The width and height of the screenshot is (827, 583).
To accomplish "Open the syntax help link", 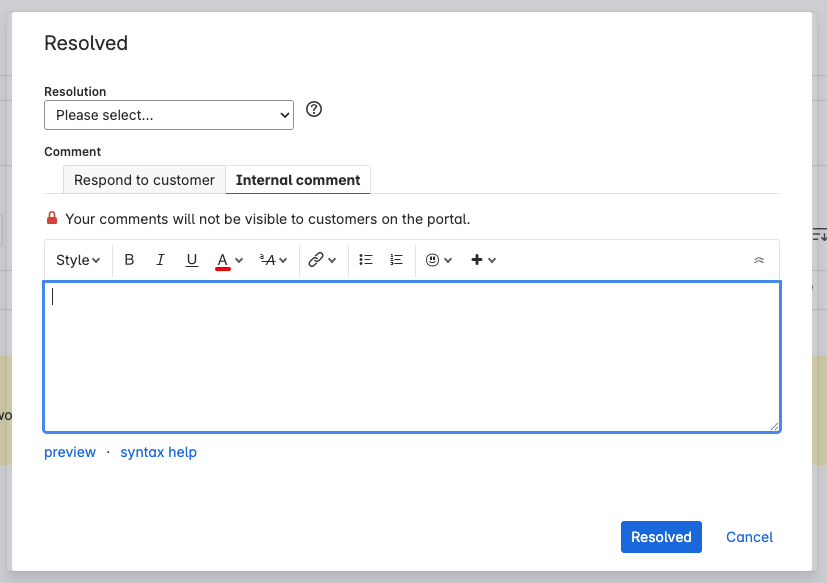I will (158, 452).
